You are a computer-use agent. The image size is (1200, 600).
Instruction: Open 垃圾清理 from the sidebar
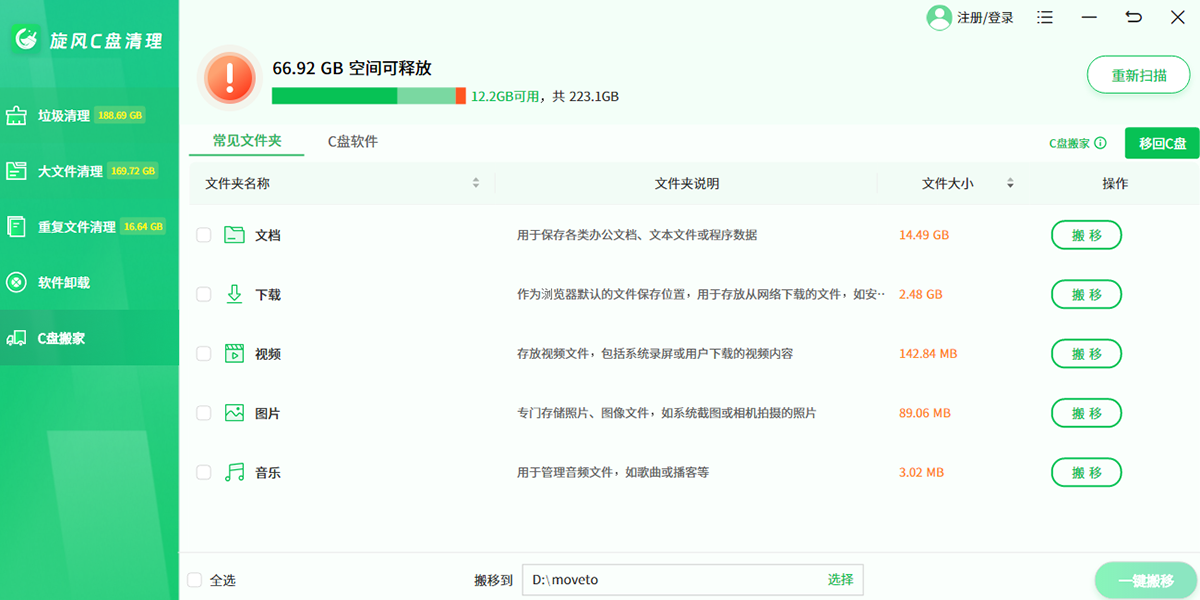(89, 116)
